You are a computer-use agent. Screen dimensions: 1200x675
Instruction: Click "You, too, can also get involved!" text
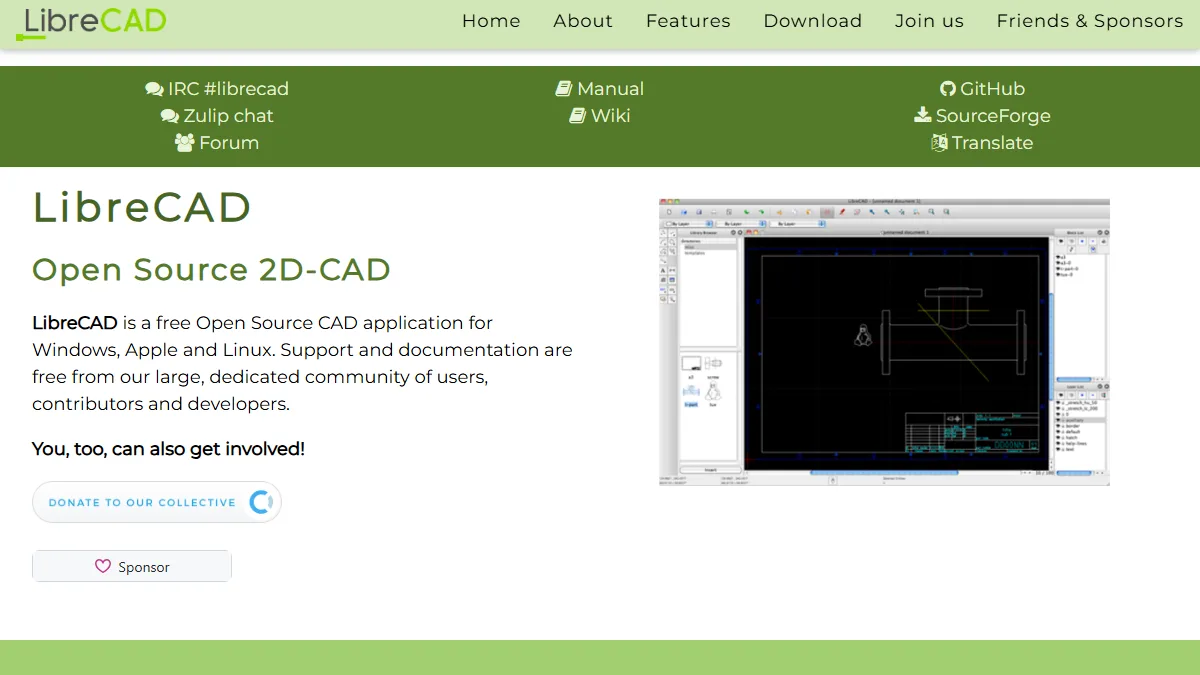click(x=168, y=449)
